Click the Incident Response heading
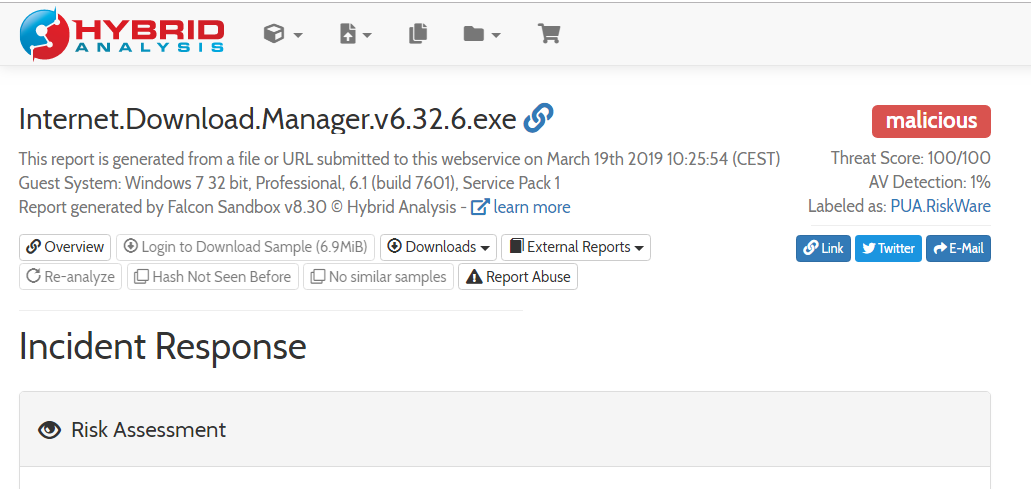Screen dimensions: 1031x489 162,346
